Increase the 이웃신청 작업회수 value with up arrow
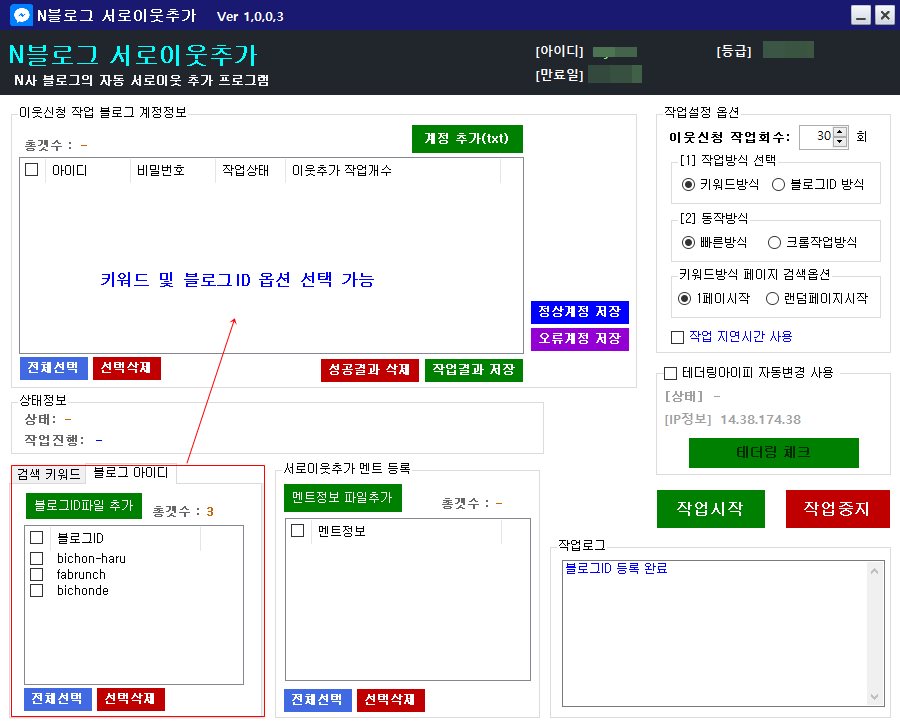Viewport: 900px width, 725px height. (x=840, y=131)
